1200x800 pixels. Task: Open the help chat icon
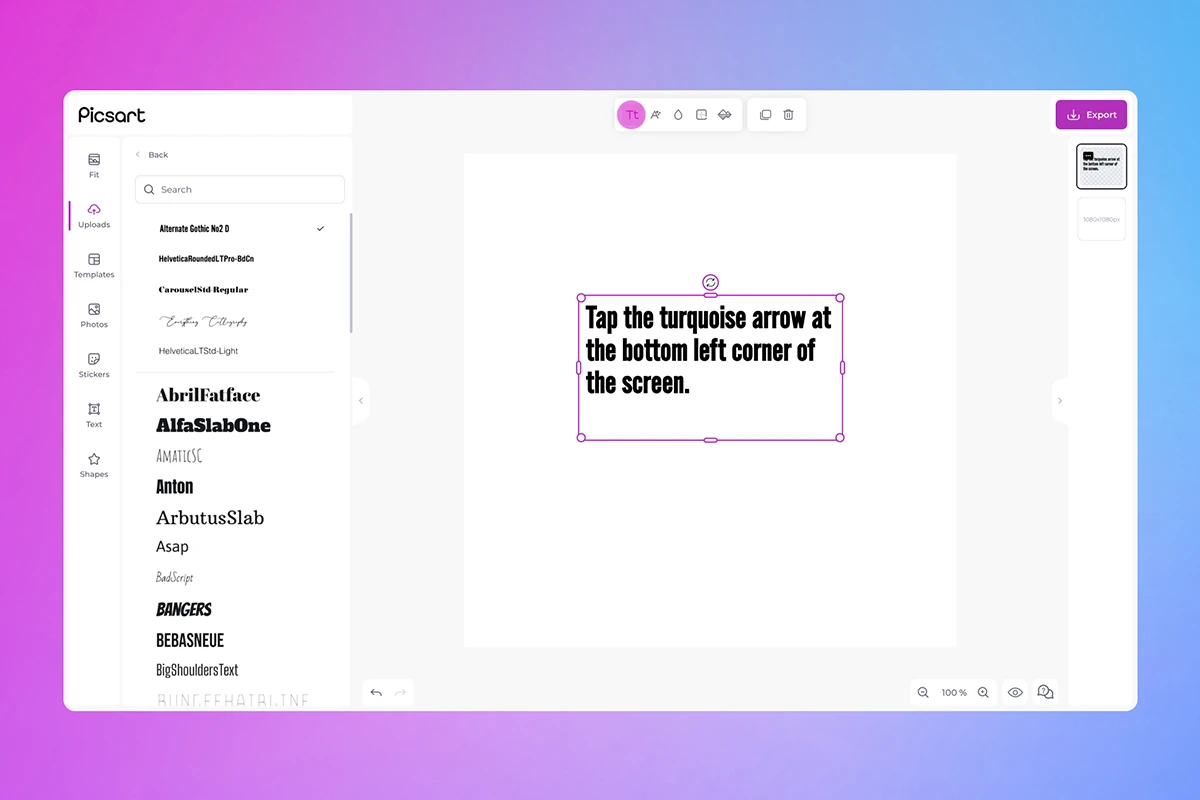pyautogui.click(x=1045, y=692)
